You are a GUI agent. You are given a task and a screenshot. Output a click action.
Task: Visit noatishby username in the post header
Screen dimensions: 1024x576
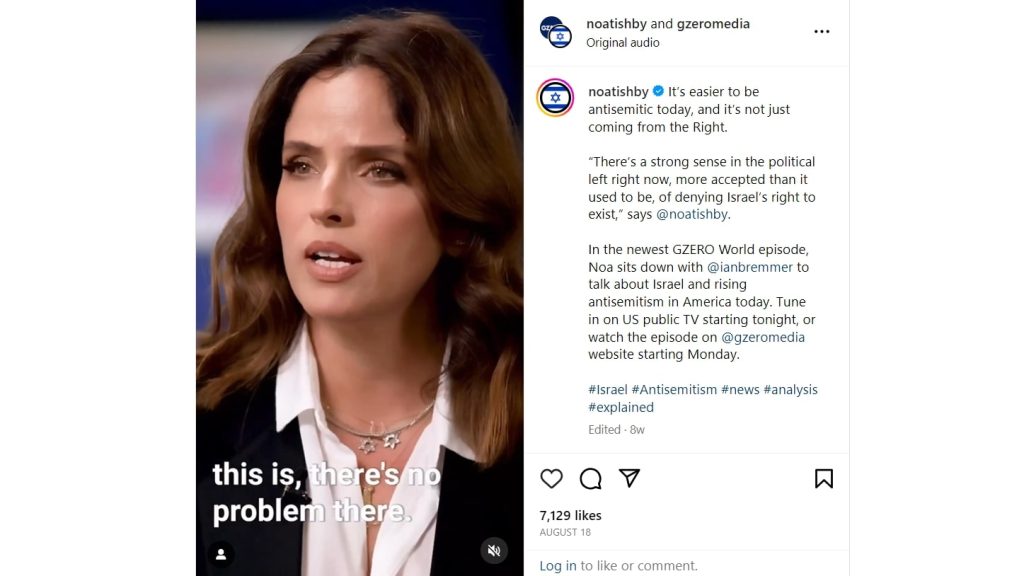tap(616, 24)
